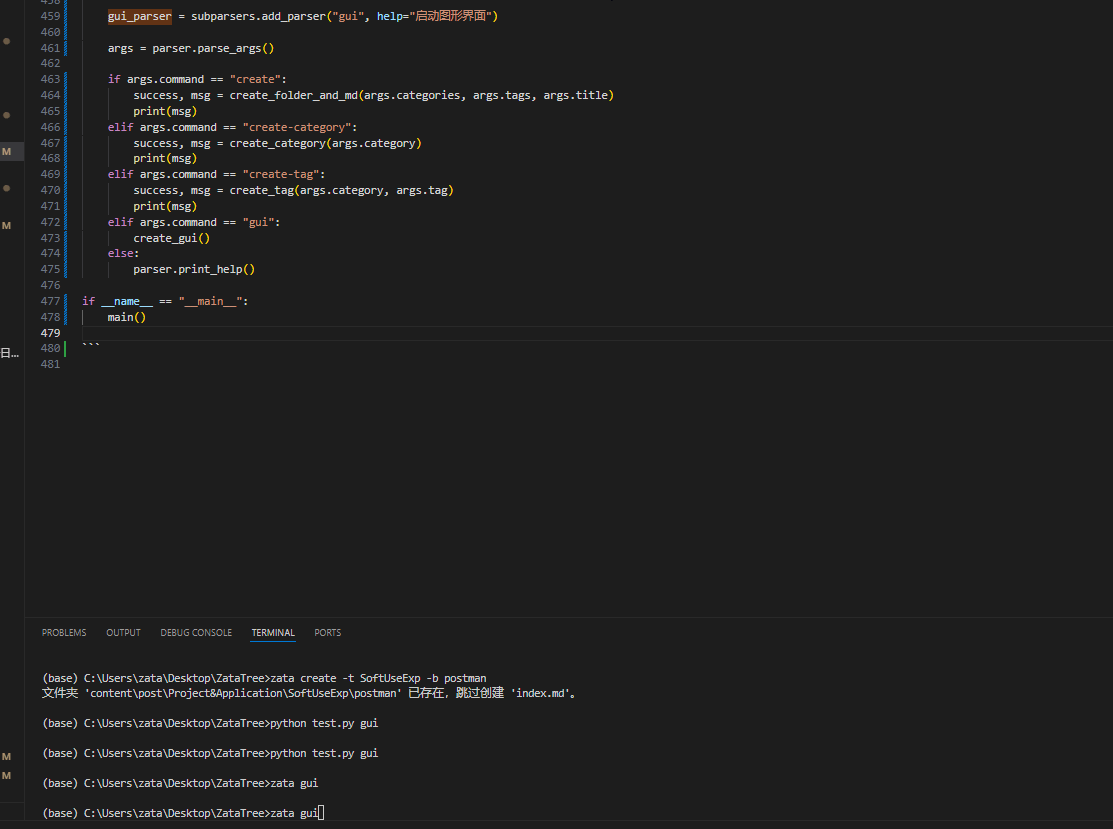
Task: Click the highlighted gui_parser variable
Action: click(140, 16)
